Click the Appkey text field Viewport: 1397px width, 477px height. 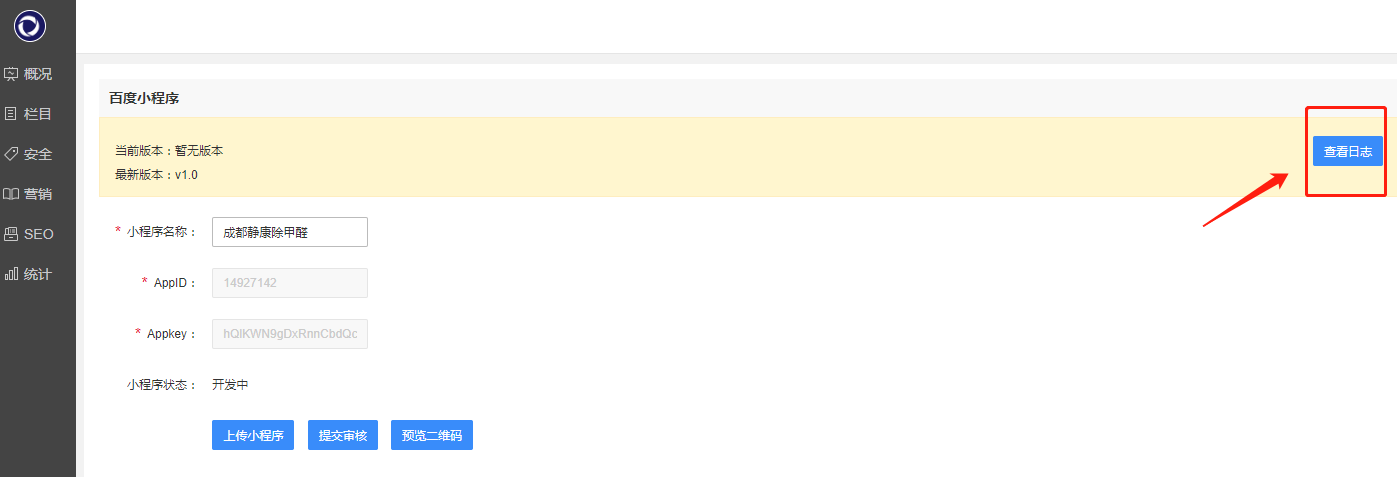click(x=290, y=334)
